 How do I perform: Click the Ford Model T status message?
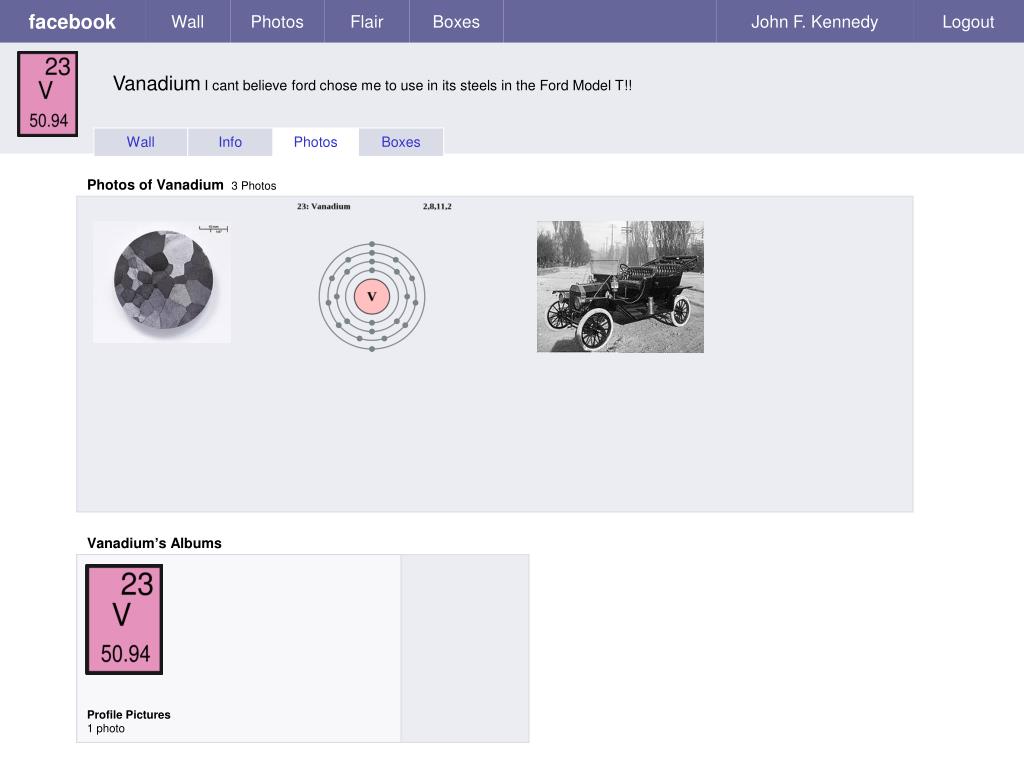pos(418,86)
